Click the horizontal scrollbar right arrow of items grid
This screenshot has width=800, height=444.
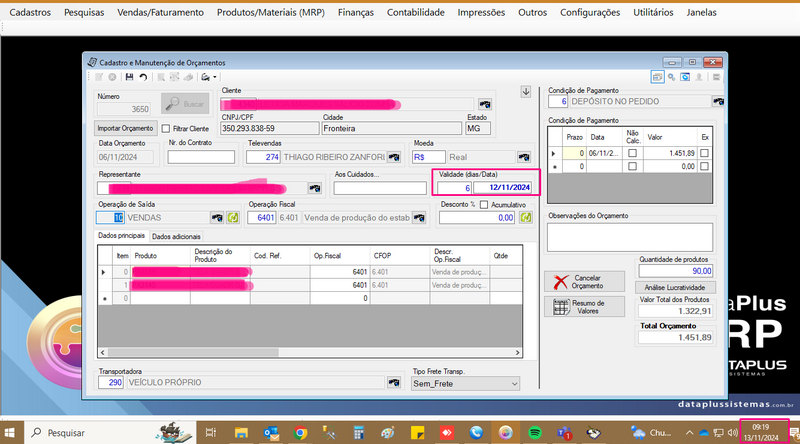click(517, 353)
